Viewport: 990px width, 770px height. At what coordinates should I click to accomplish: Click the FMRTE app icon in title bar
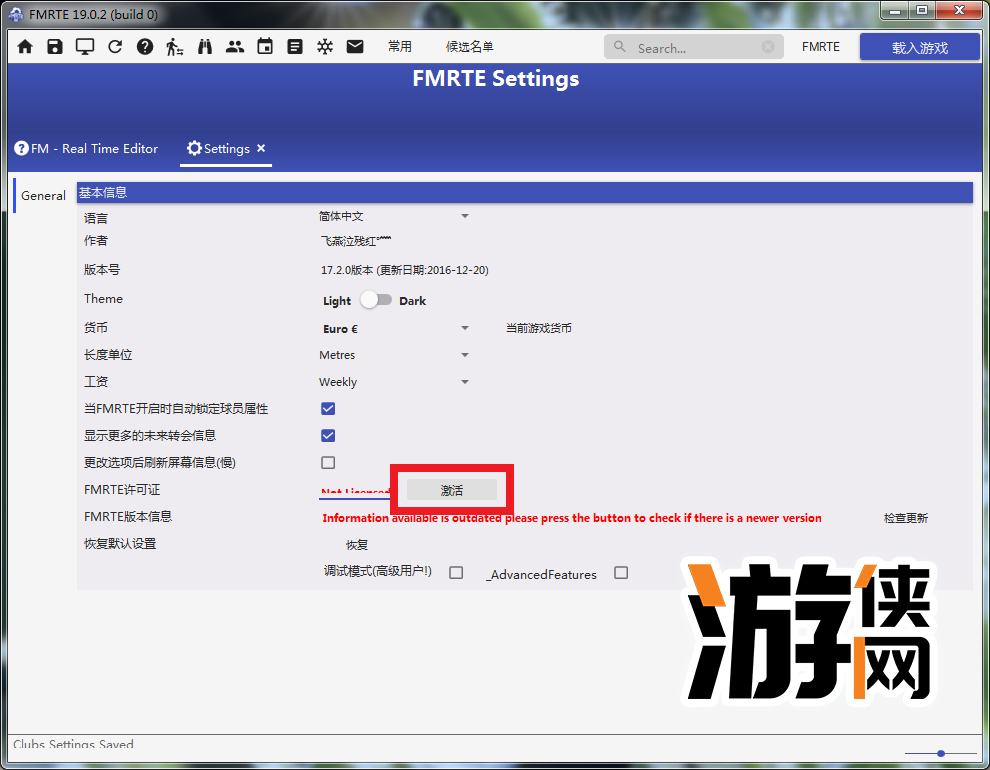tap(16, 14)
